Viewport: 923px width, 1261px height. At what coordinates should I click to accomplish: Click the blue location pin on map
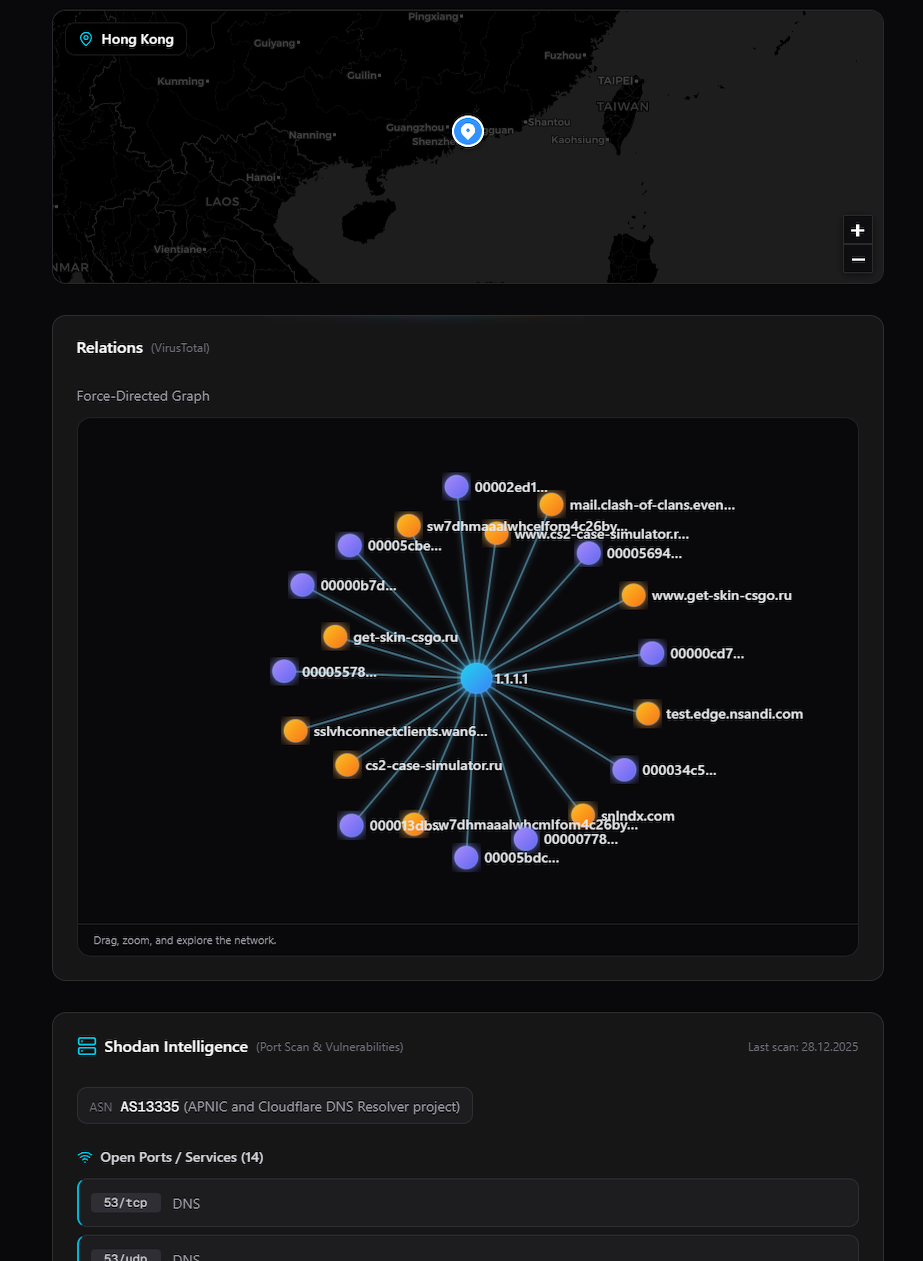click(x=468, y=131)
